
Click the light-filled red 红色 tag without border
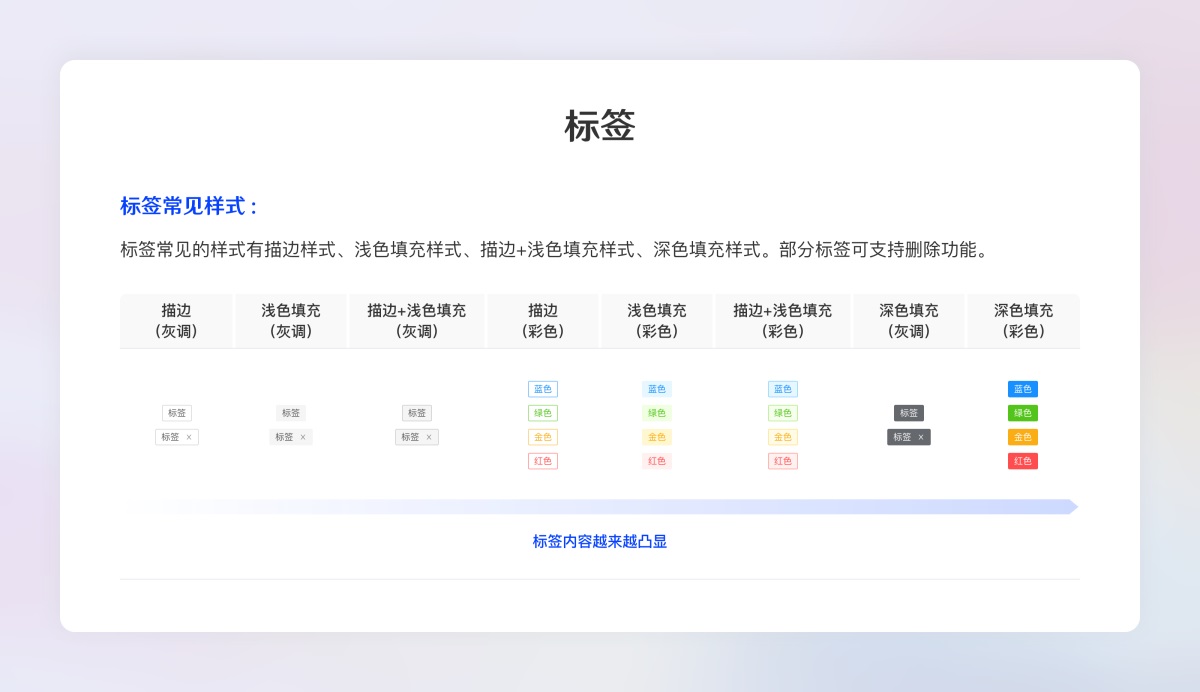point(656,461)
